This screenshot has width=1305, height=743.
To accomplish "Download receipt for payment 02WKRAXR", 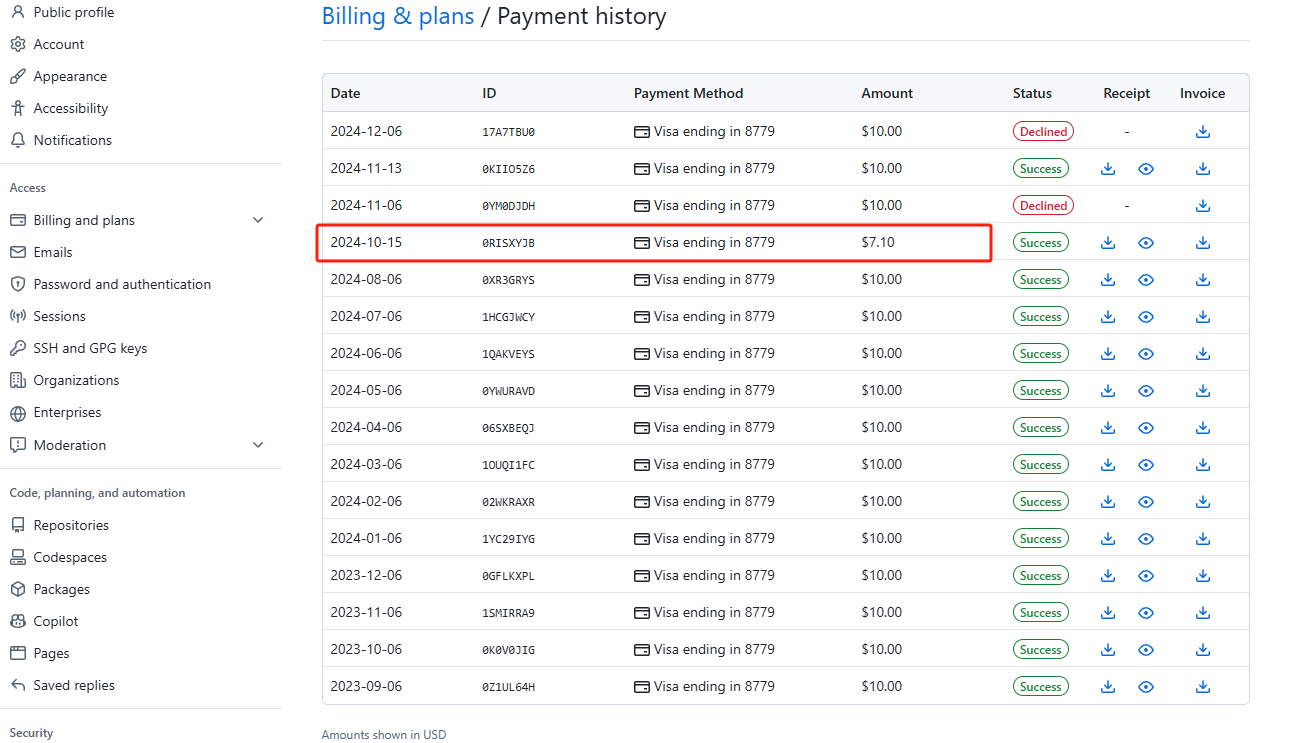I will click(1108, 502).
